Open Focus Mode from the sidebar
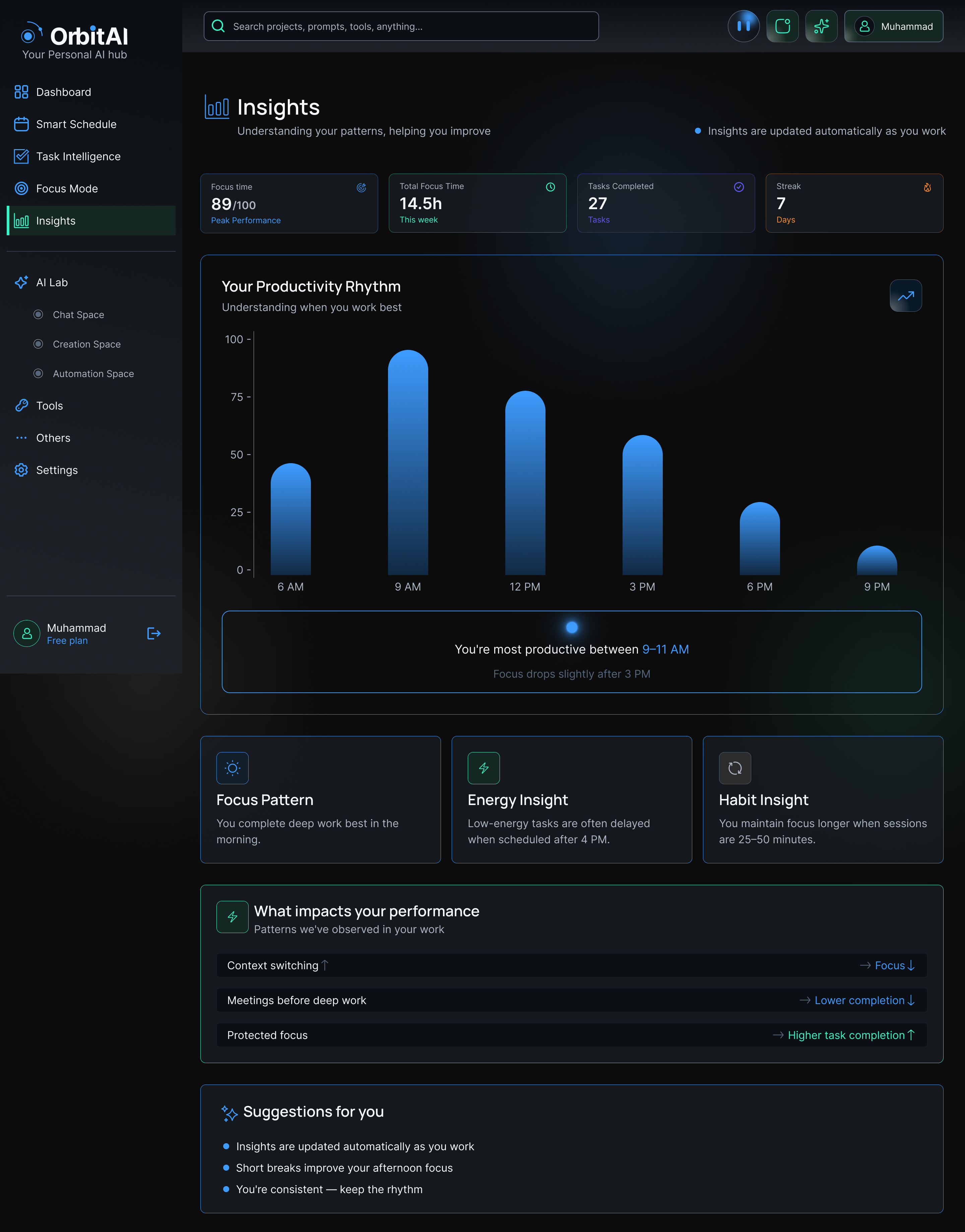The image size is (965, 1232). (x=67, y=189)
